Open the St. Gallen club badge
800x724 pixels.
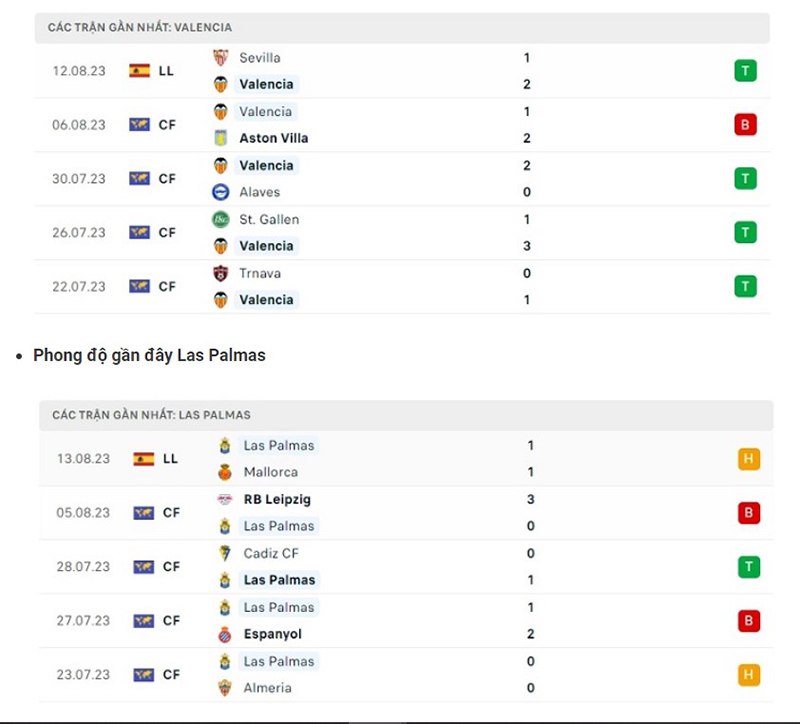coord(222,219)
